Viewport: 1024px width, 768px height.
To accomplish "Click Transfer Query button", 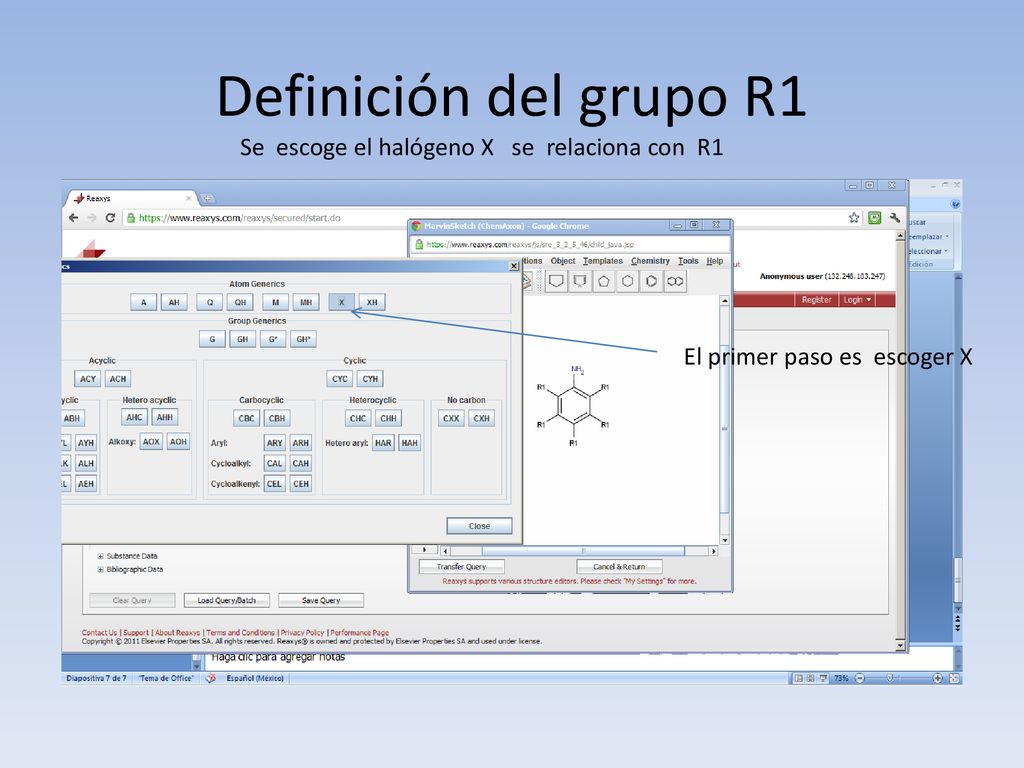I will click(461, 567).
